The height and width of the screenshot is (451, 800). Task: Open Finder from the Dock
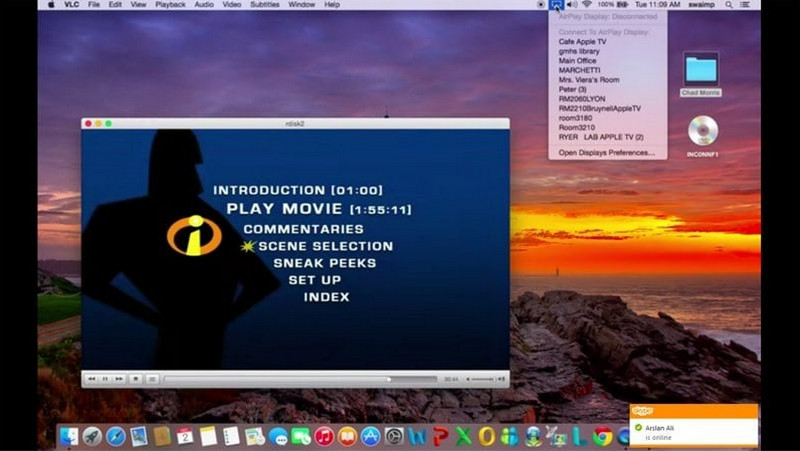coord(69,437)
